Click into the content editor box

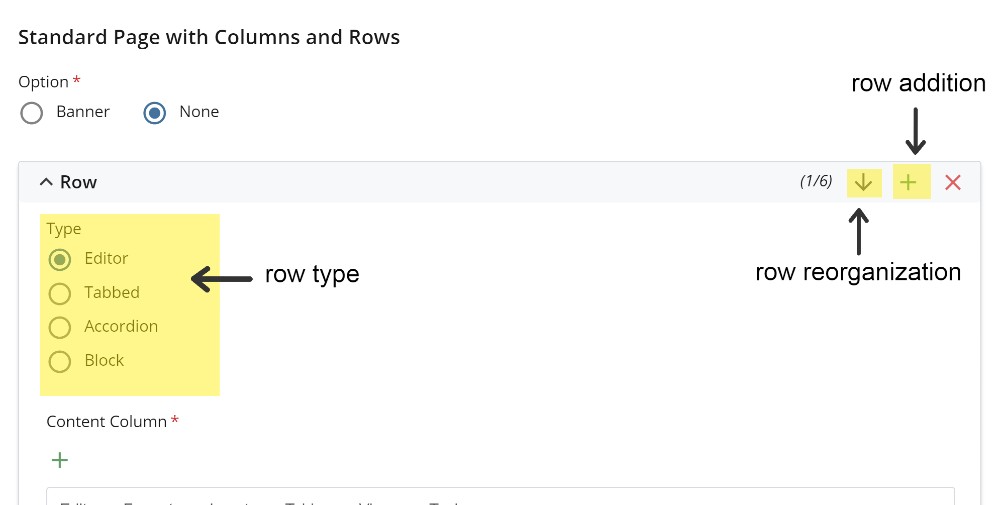tap(500, 497)
